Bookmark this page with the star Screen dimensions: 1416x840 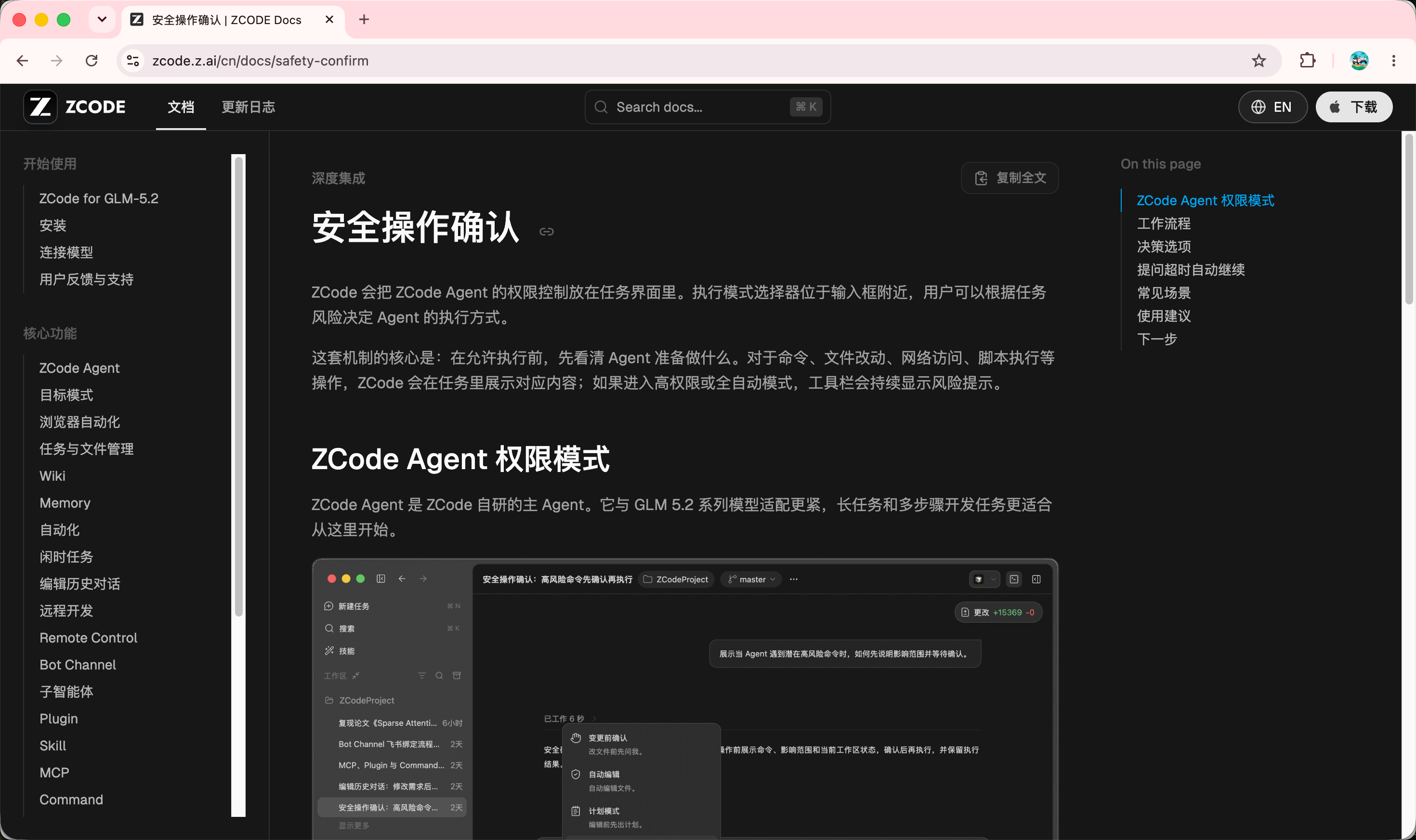pos(1258,61)
